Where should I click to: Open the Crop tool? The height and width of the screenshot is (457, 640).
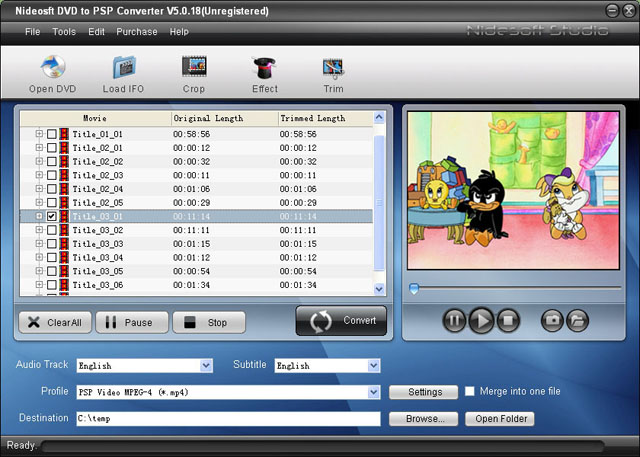pyautogui.click(x=193, y=71)
